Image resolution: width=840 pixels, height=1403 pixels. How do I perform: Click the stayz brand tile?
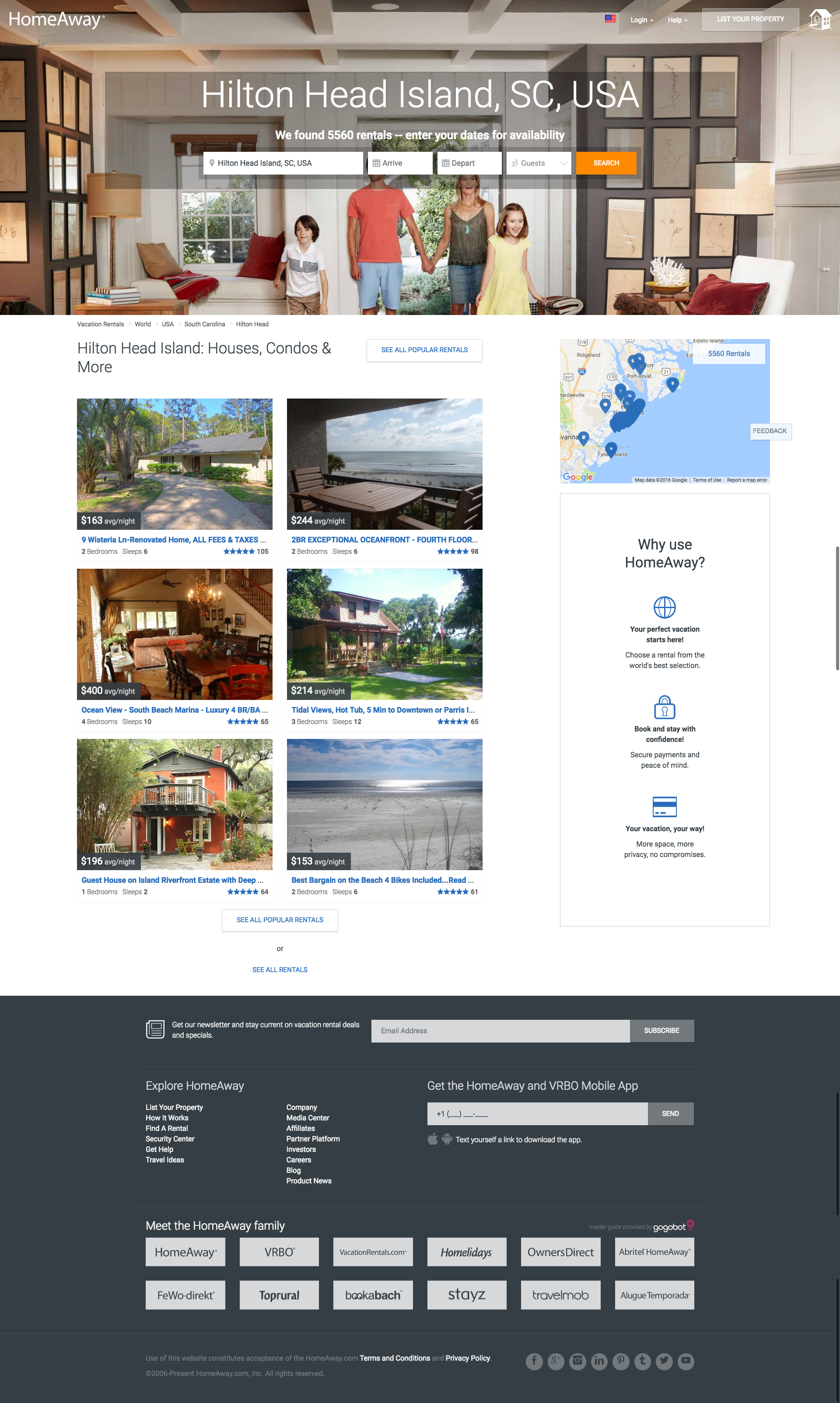[466, 1295]
